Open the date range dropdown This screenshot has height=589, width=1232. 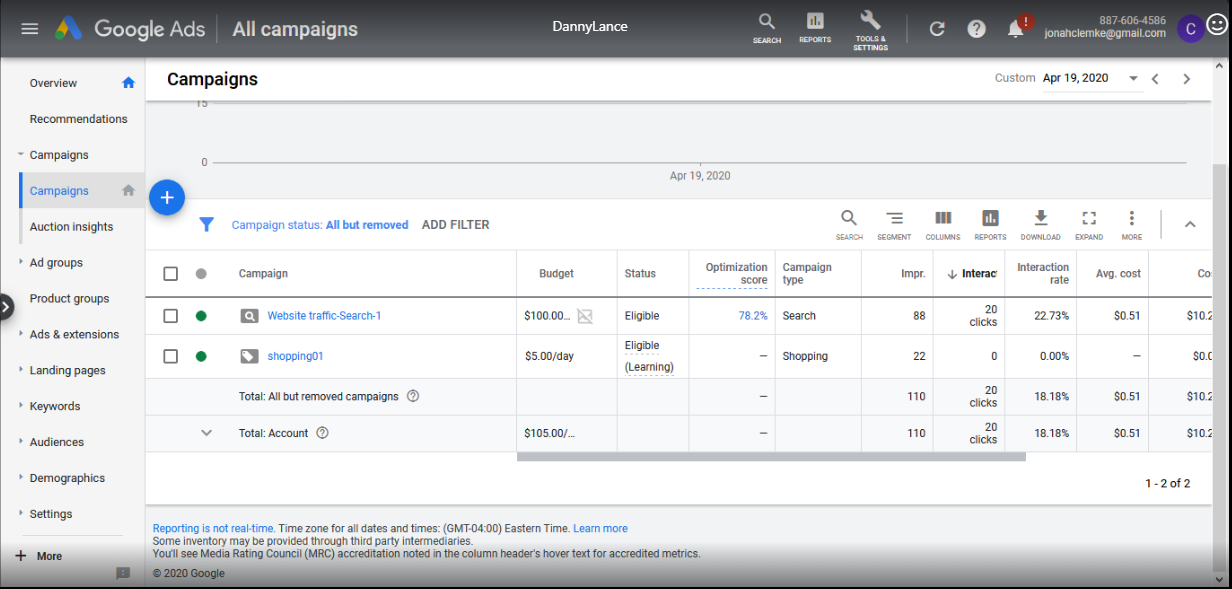click(x=1090, y=78)
